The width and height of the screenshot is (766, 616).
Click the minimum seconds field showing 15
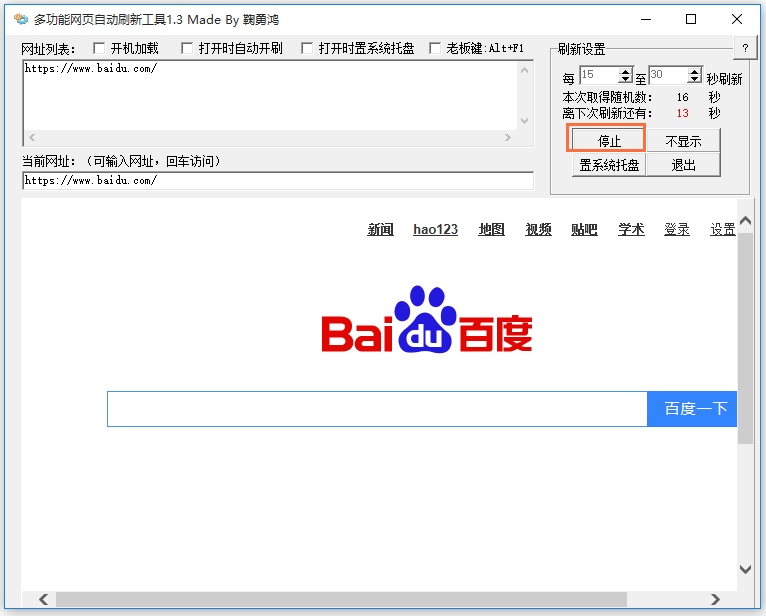(x=599, y=75)
